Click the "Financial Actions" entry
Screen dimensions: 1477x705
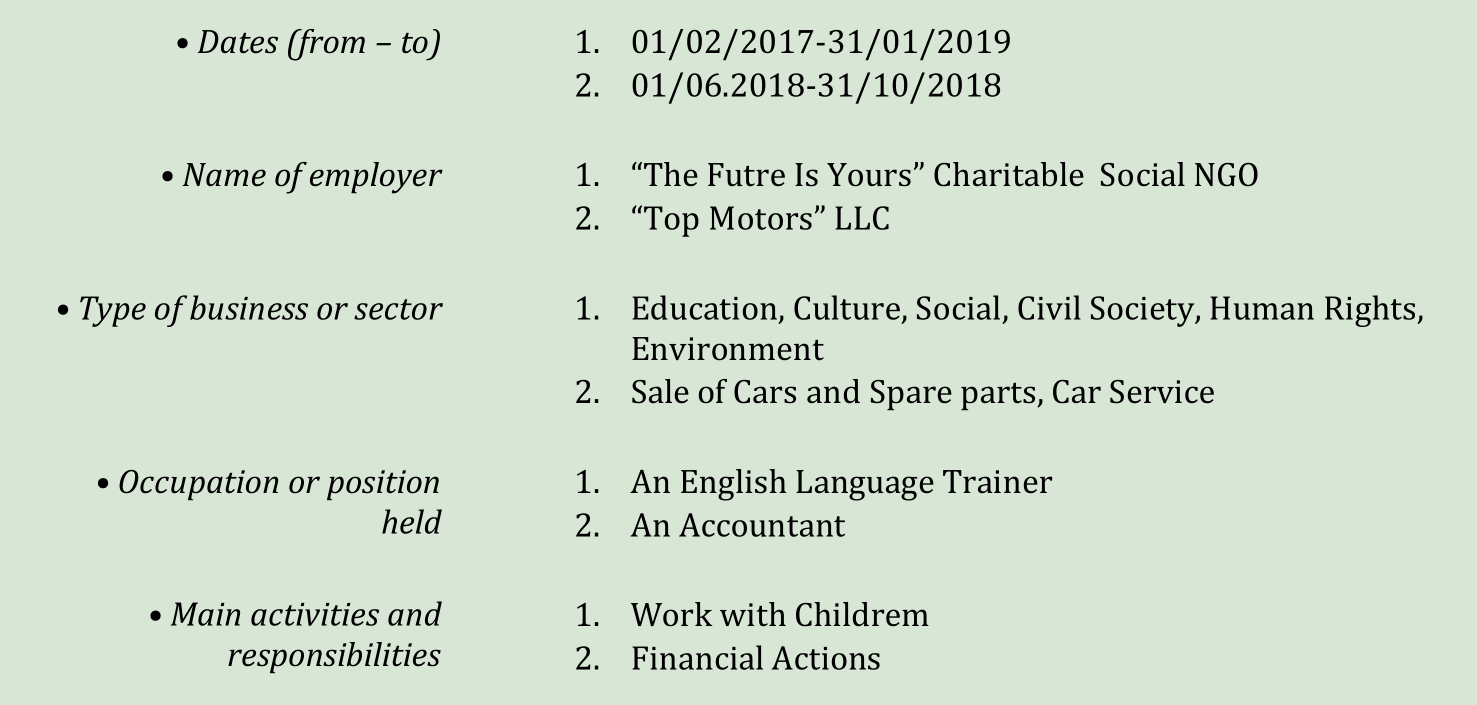pyautogui.click(x=755, y=659)
